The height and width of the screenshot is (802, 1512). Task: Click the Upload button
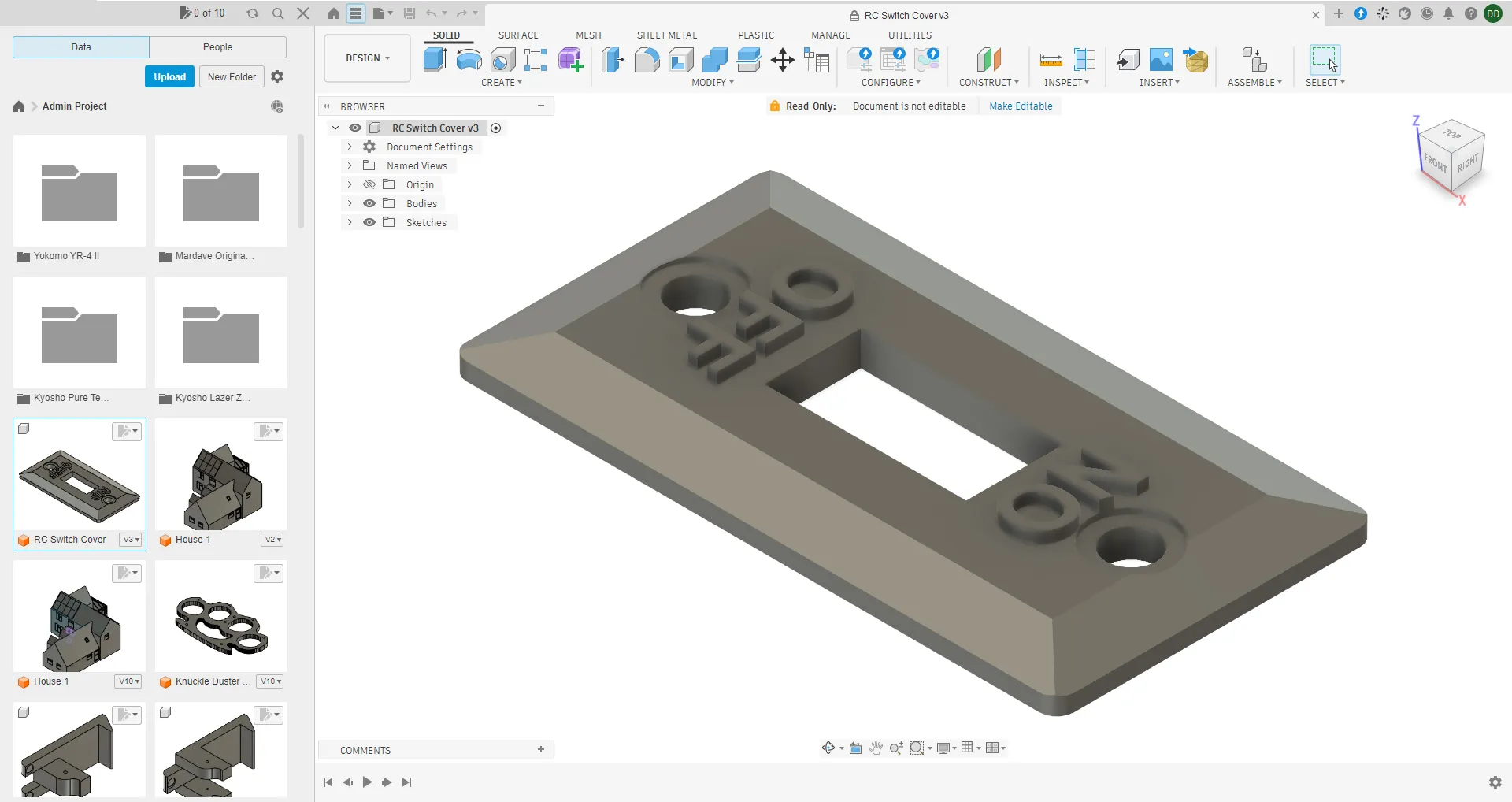pyautogui.click(x=169, y=76)
